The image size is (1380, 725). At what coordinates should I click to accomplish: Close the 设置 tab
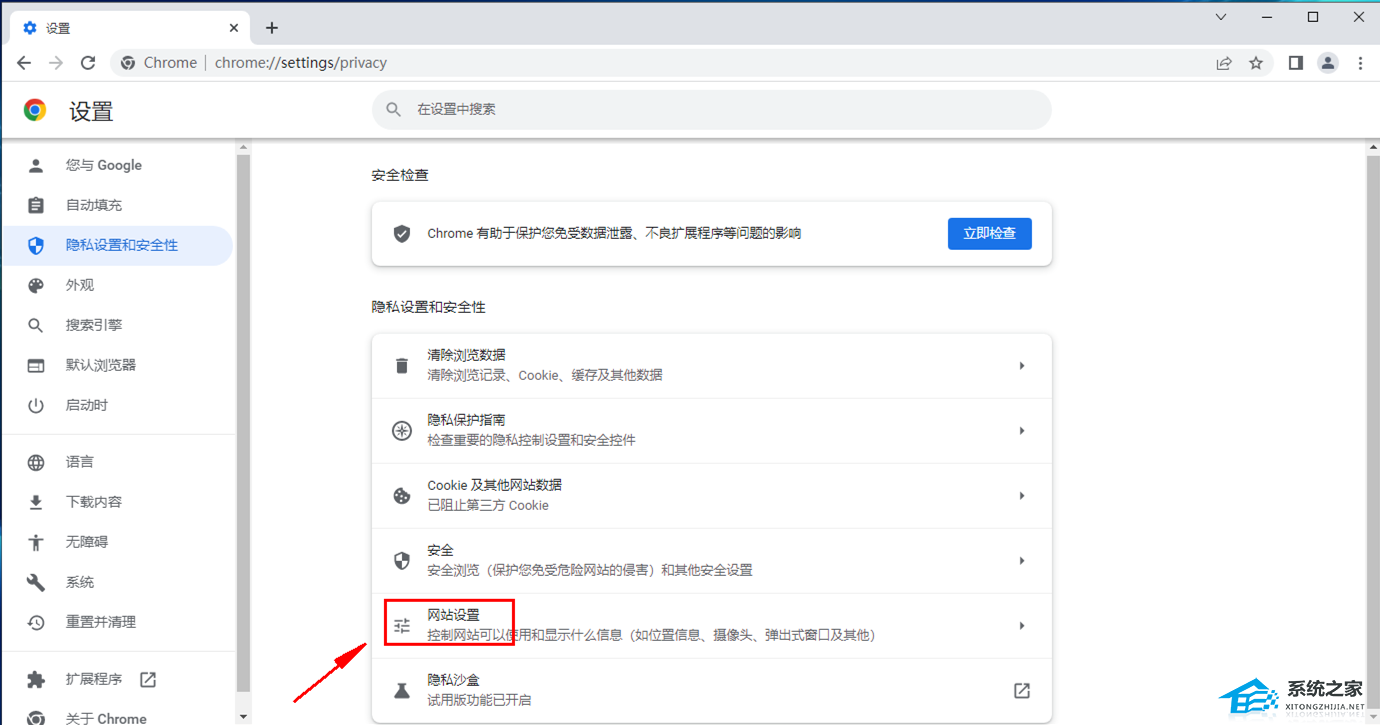235,28
